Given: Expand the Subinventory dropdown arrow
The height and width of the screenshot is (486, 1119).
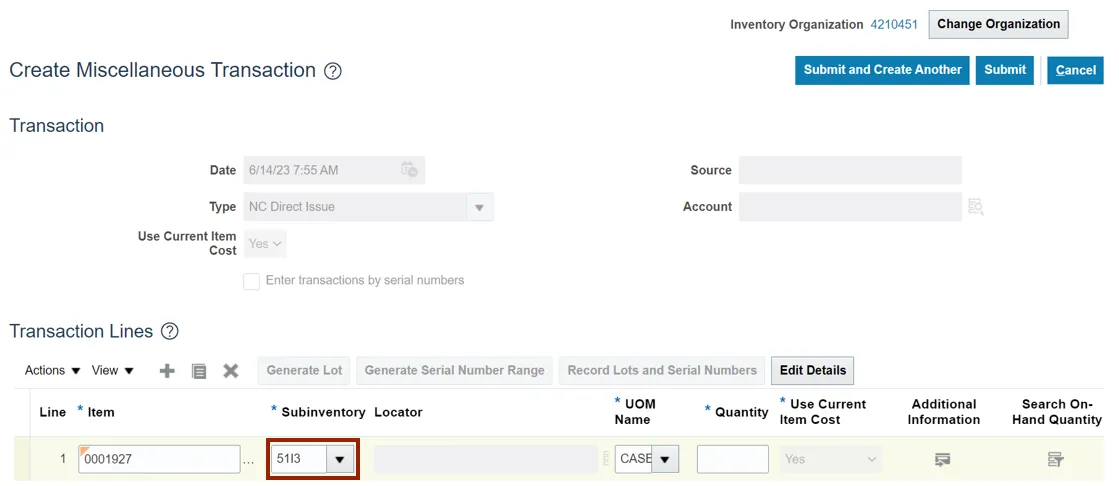Looking at the screenshot, I should pyautogui.click(x=341, y=460).
